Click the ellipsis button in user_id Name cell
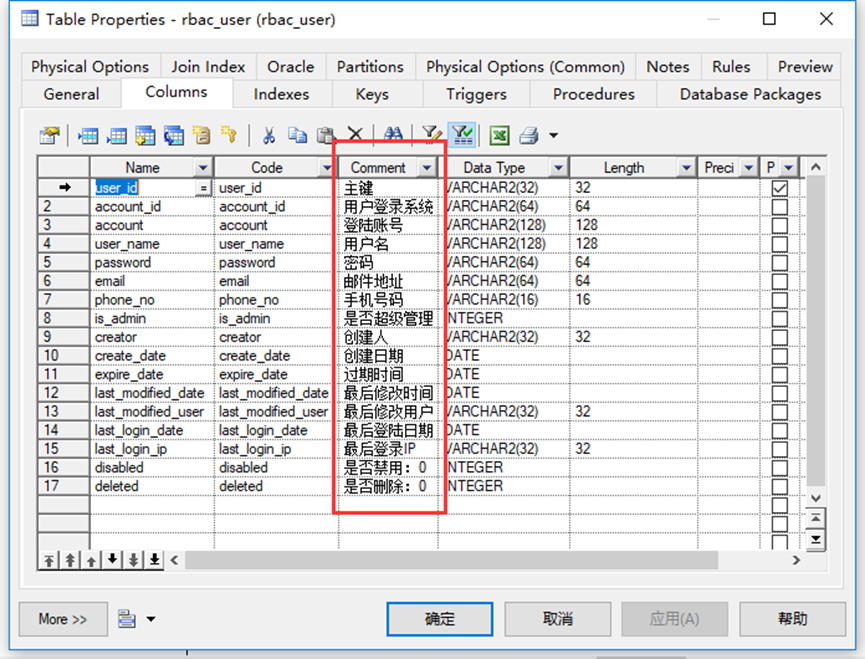The image size is (865, 659). (204, 188)
